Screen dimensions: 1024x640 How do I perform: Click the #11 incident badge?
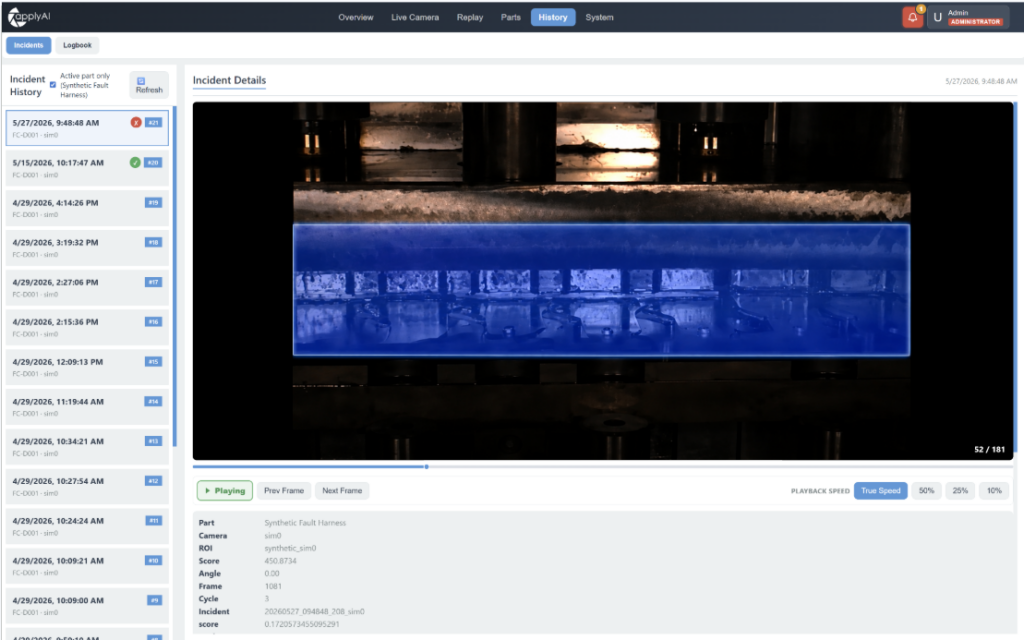(x=153, y=520)
